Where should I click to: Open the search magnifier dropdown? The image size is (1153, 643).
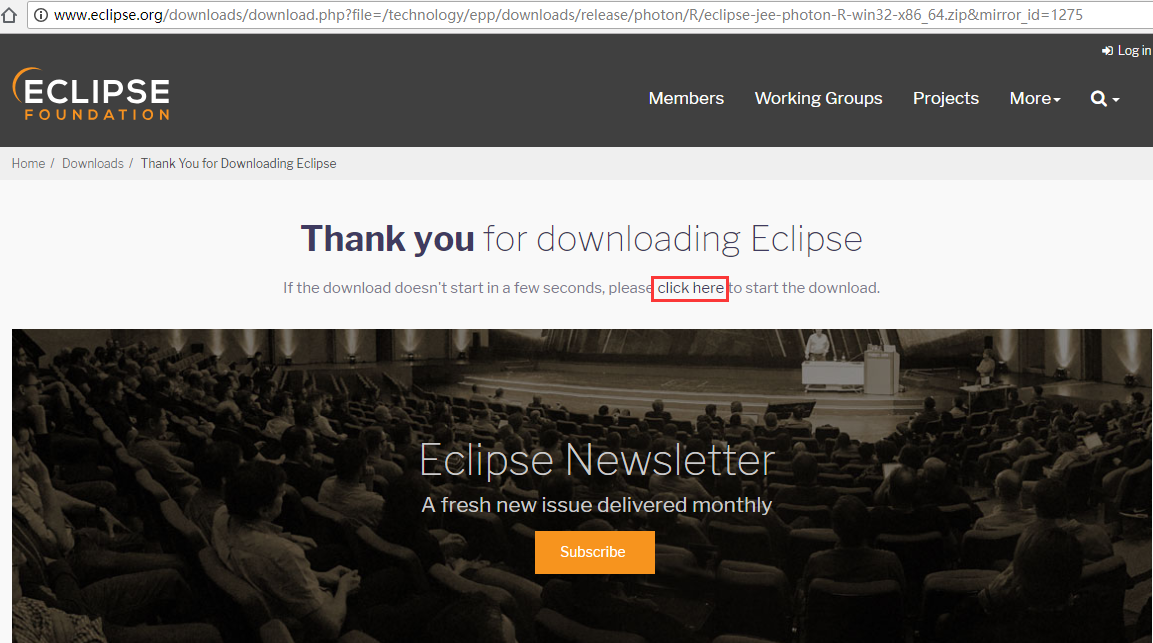[x=1104, y=99]
